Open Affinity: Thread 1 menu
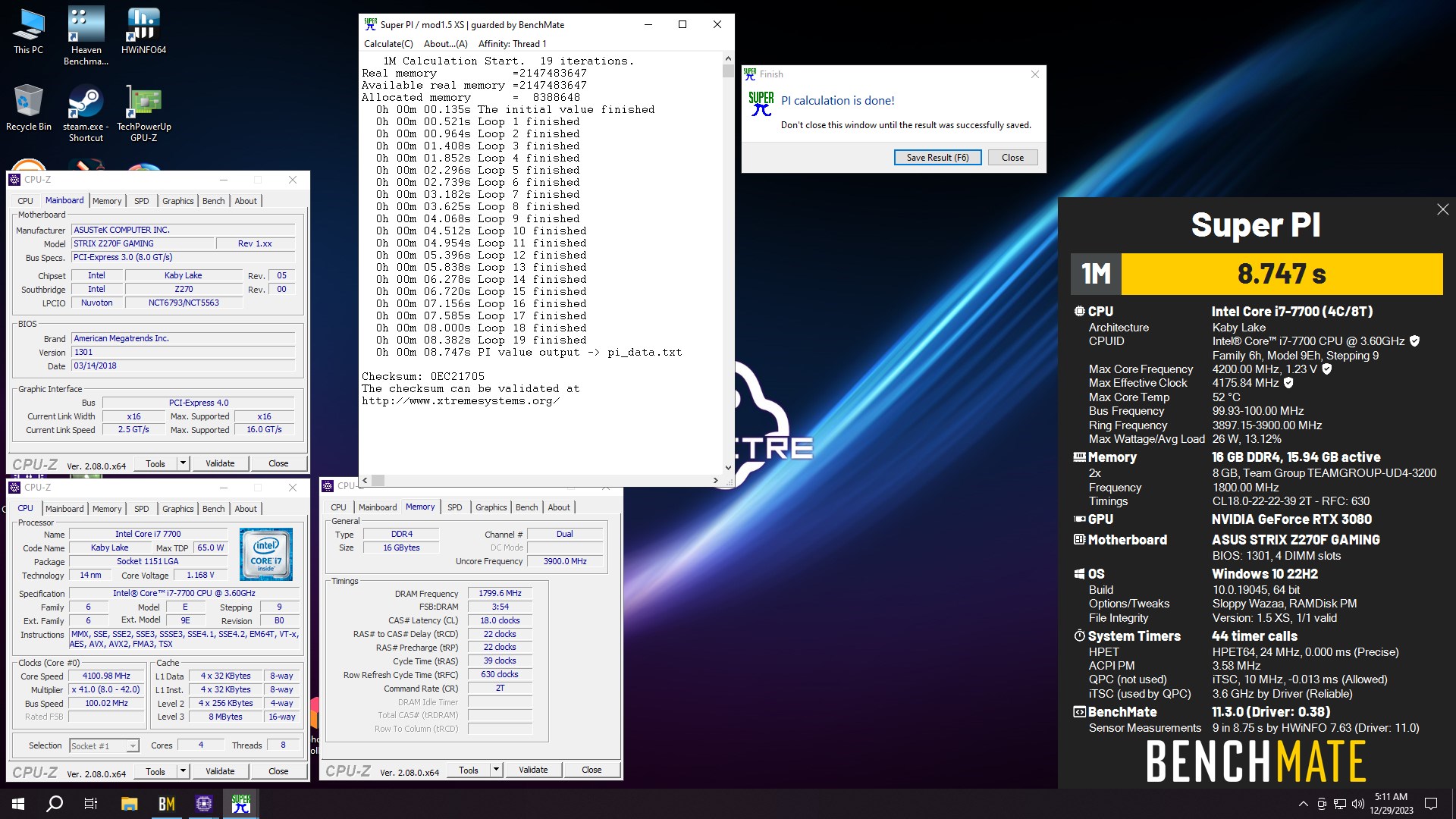The height and width of the screenshot is (819, 1456). point(512,44)
